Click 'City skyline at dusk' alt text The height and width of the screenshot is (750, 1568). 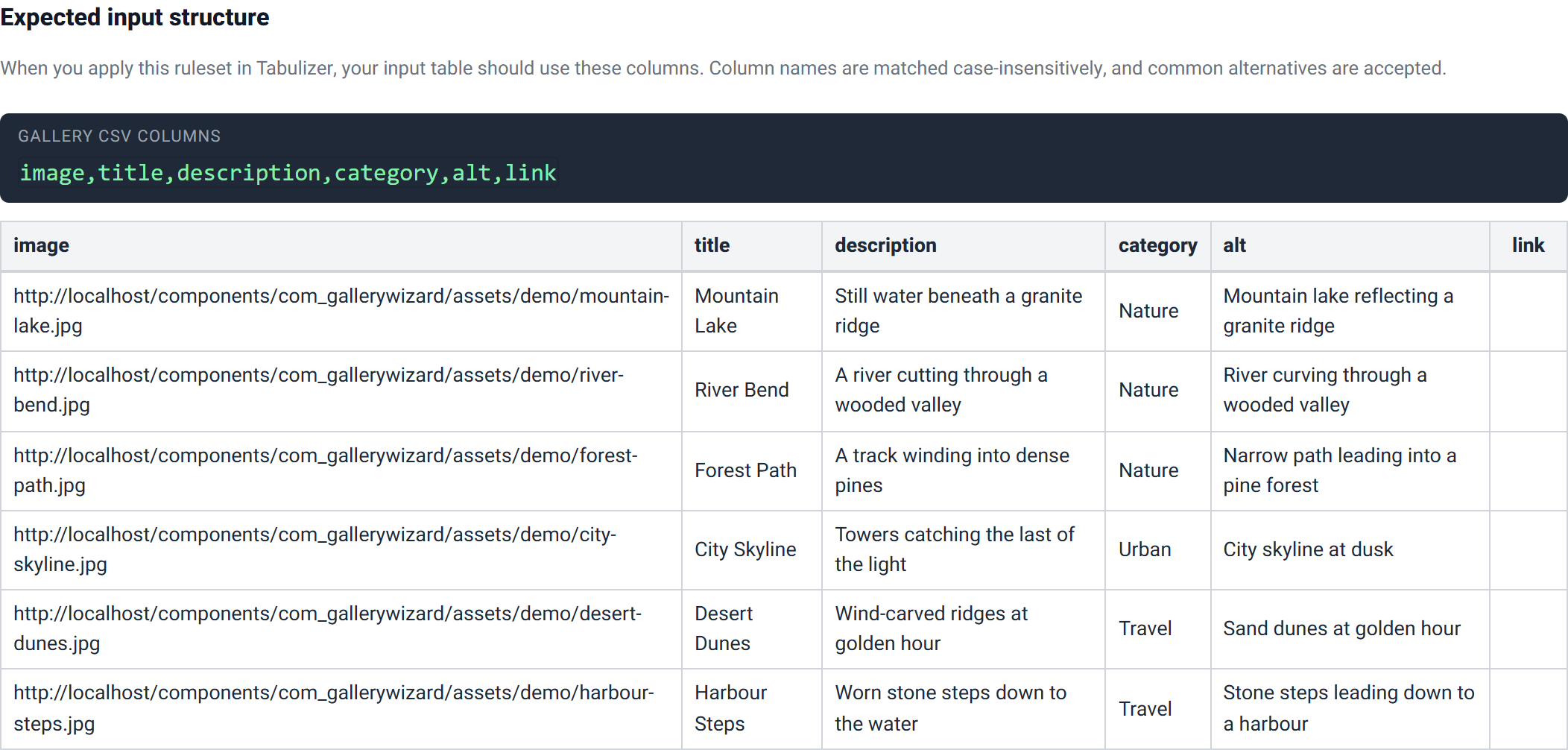[x=1308, y=549]
